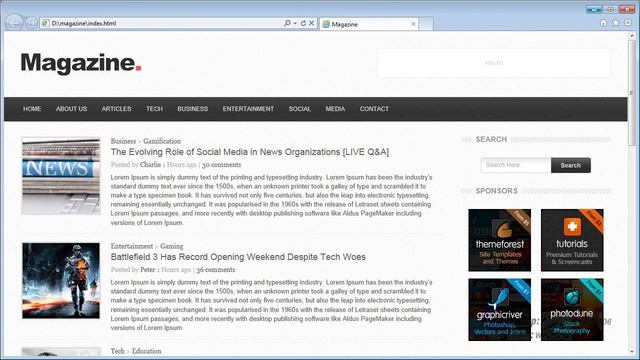This screenshot has width=640, height=360.
Task: Open browser Tools gear icon
Action: 628,23
